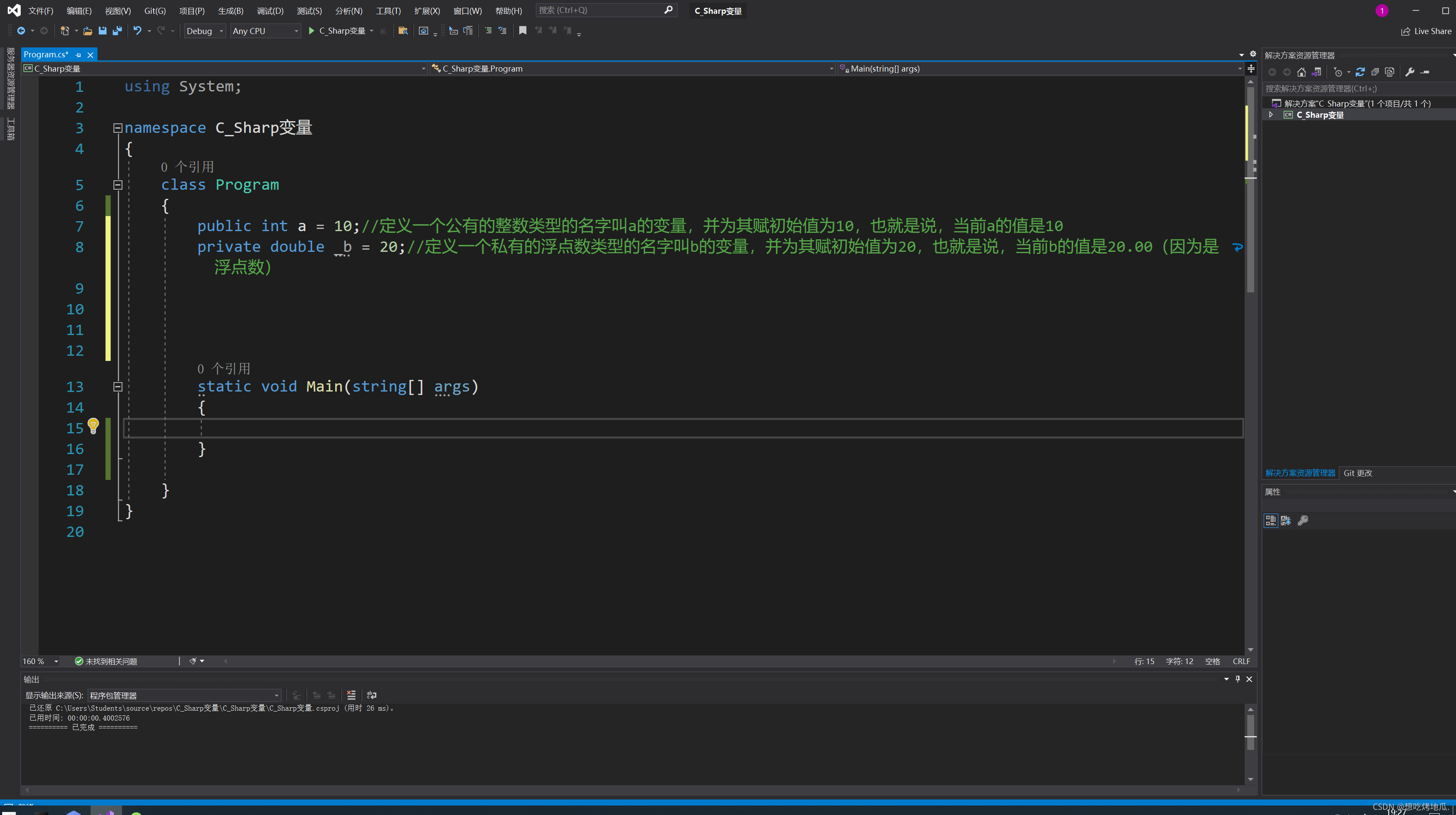Open the Git(G) menu
Screen dimensions: 1456x815
pos(154,11)
